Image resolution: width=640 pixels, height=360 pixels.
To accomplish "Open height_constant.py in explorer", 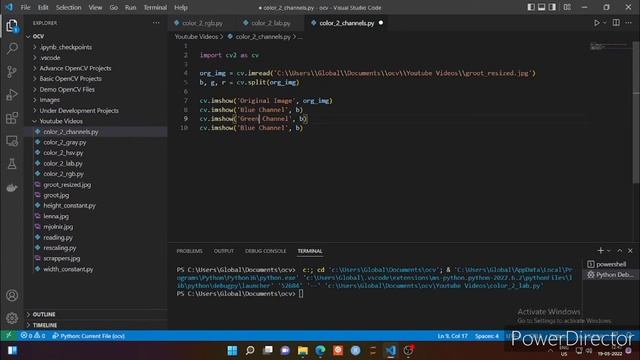I will (96, 205).
